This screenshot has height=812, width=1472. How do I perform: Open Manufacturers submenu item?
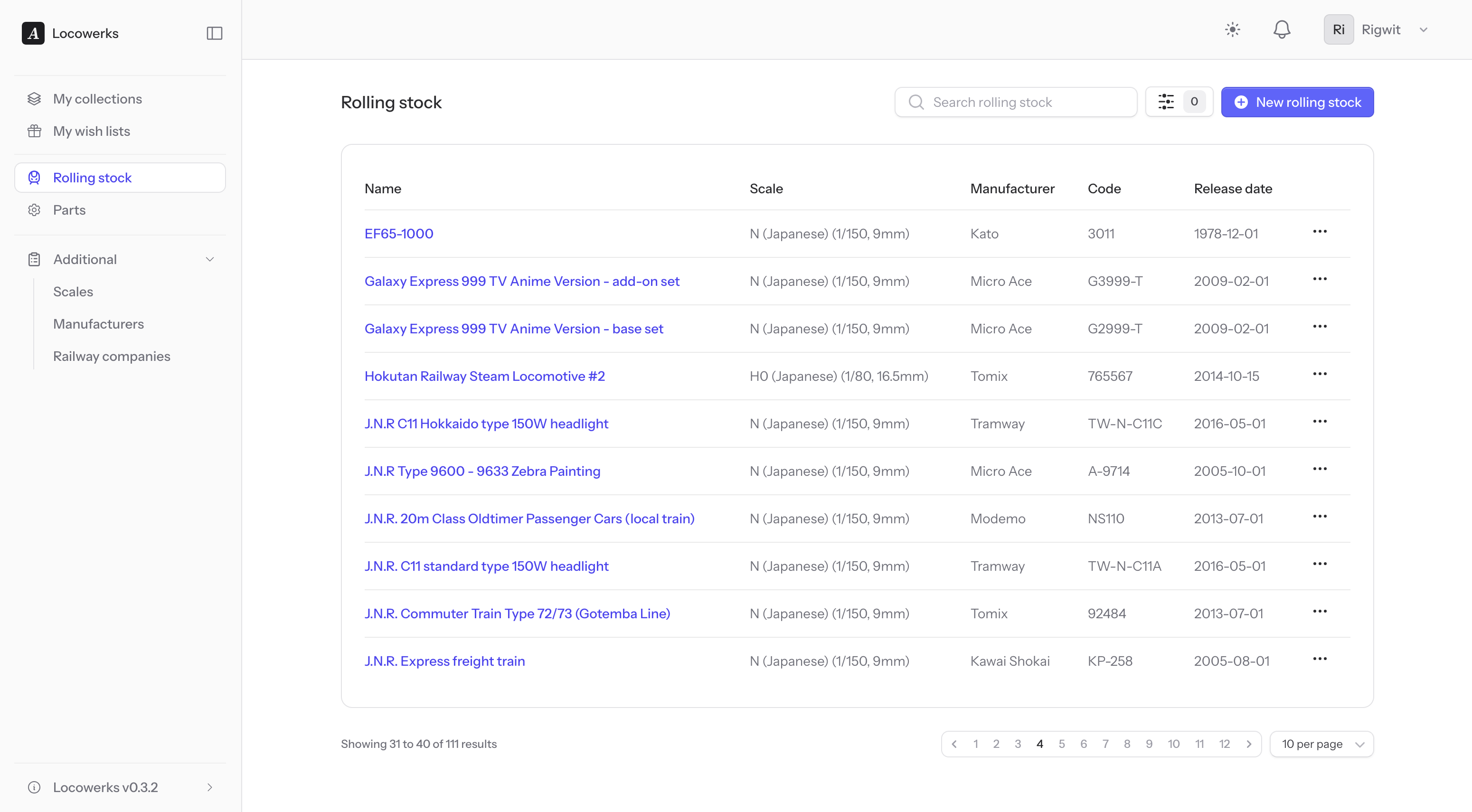(98, 324)
